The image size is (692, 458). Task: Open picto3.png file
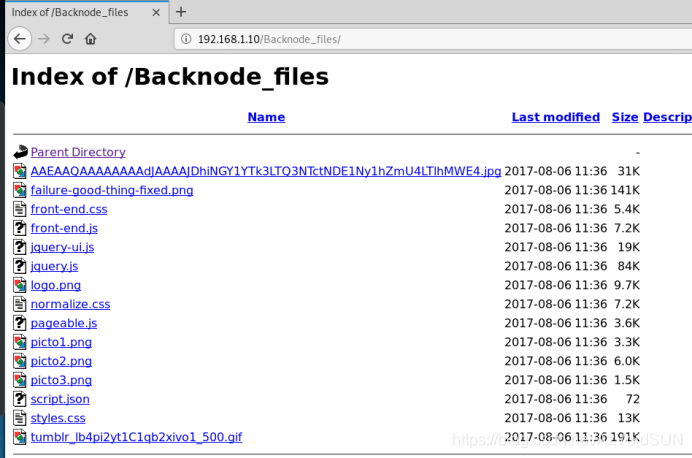click(61, 380)
